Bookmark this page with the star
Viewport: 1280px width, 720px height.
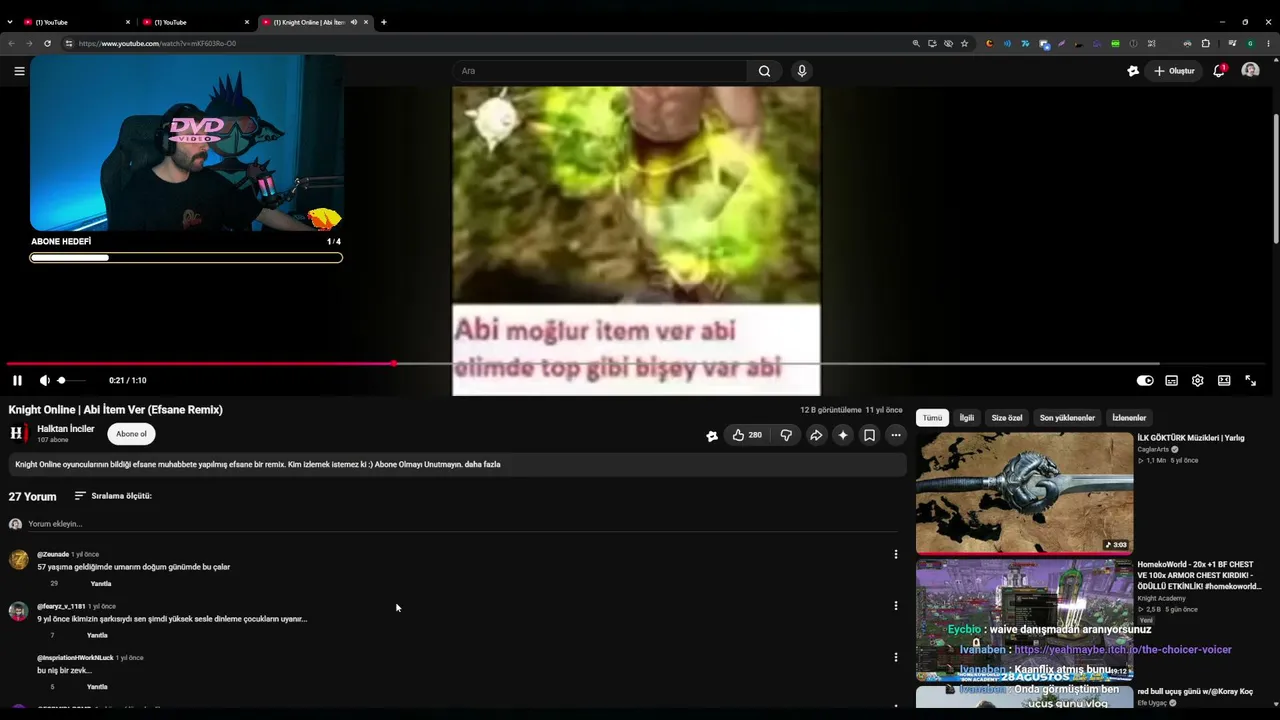(x=964, y=43)
